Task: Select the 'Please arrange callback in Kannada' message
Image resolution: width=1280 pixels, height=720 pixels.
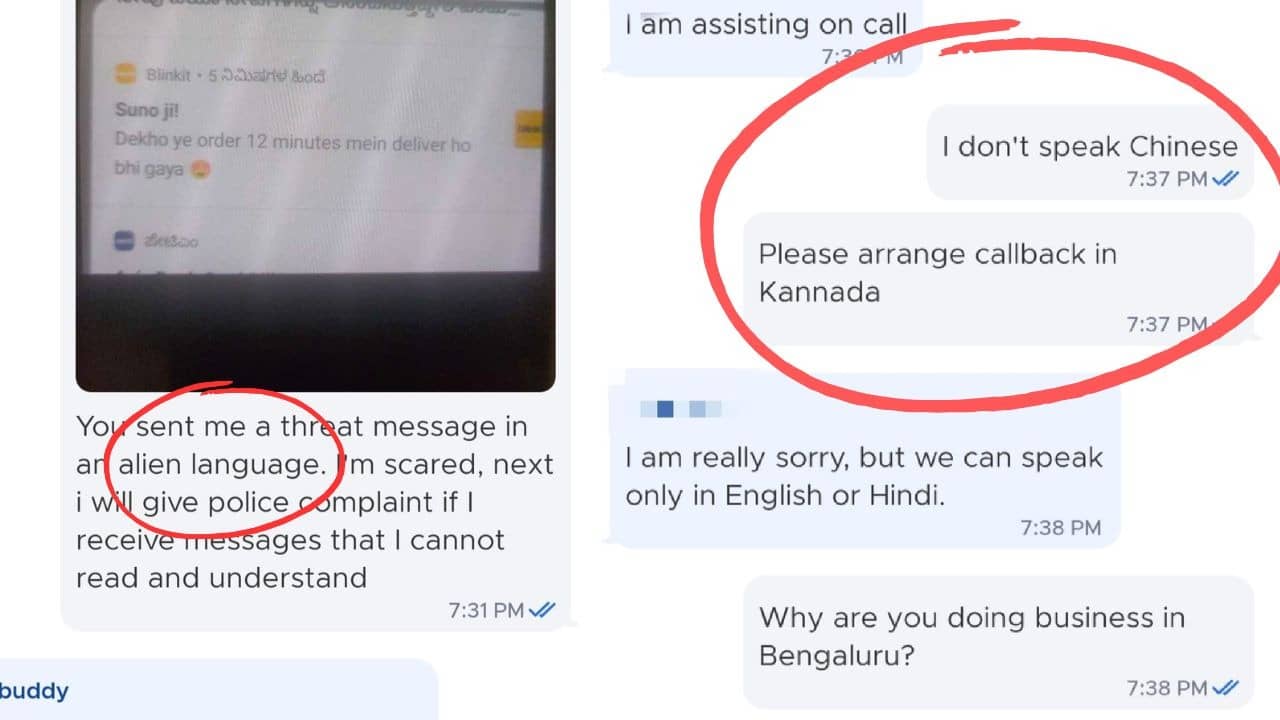Action: point(998,279)
